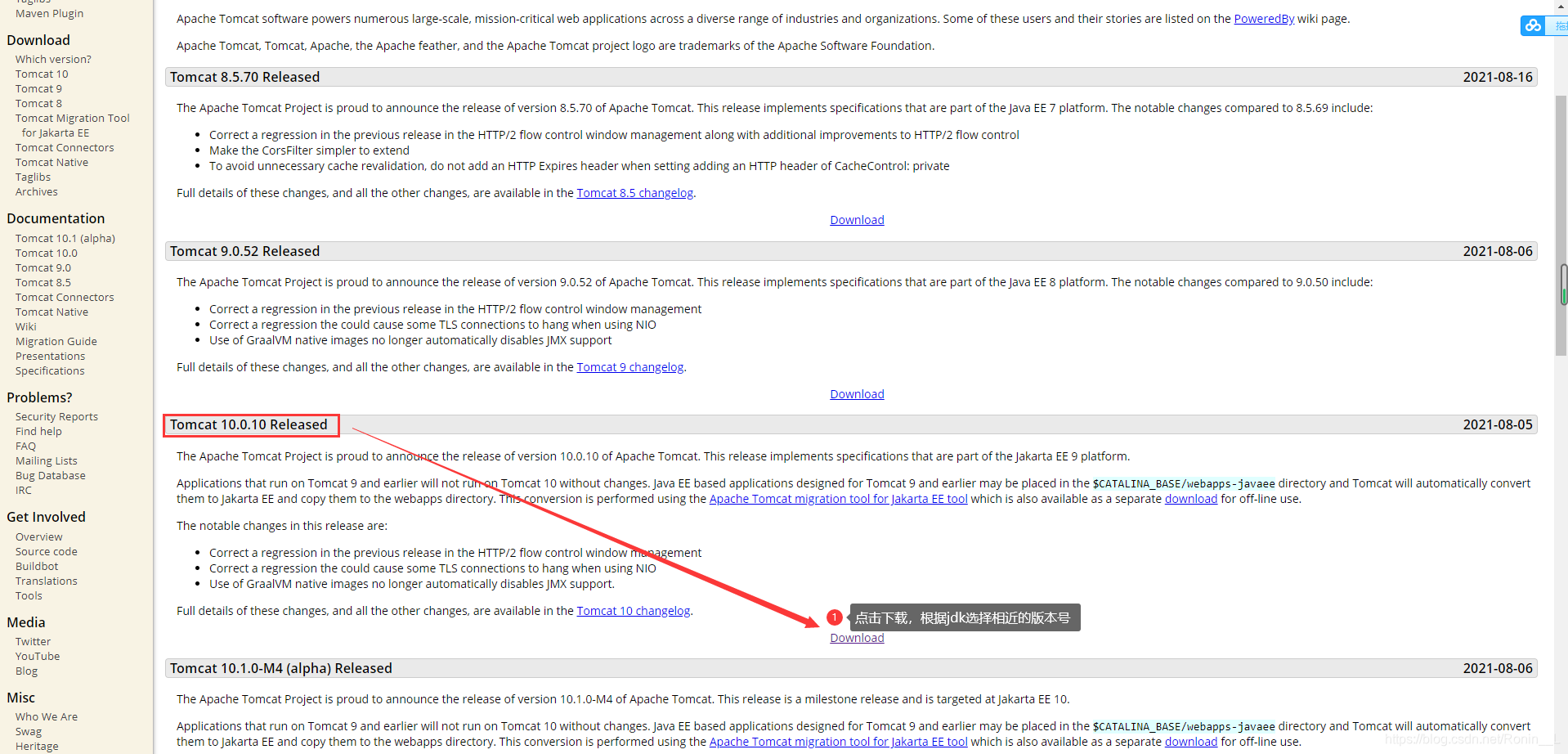Open Tomcat 9.0 documentation
This screenshot has height=754, width=1568.
pos(43,267)
